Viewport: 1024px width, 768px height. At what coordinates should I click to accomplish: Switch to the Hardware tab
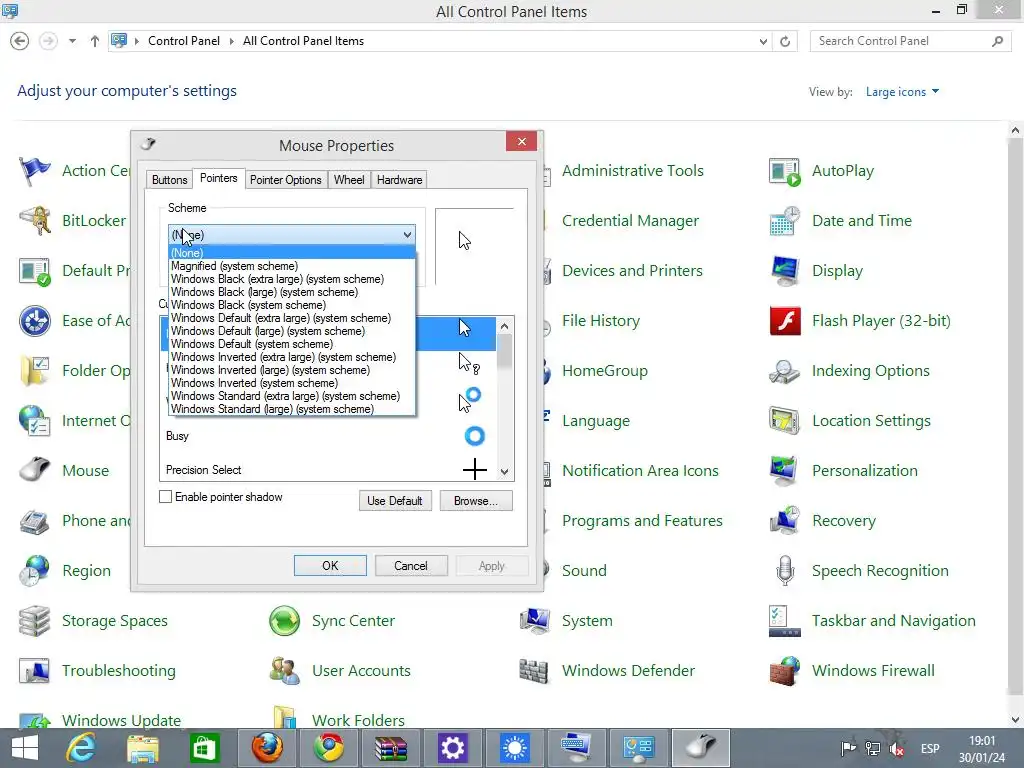pos(399,180)
